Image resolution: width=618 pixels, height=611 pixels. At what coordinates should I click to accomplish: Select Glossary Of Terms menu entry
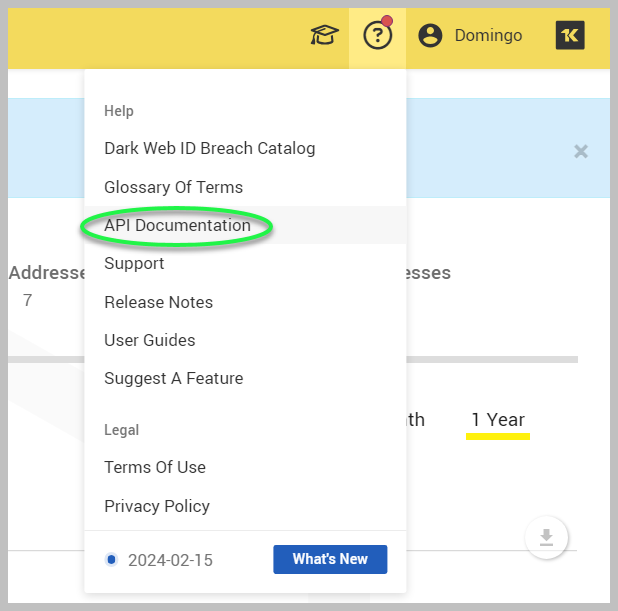(173, 187)
